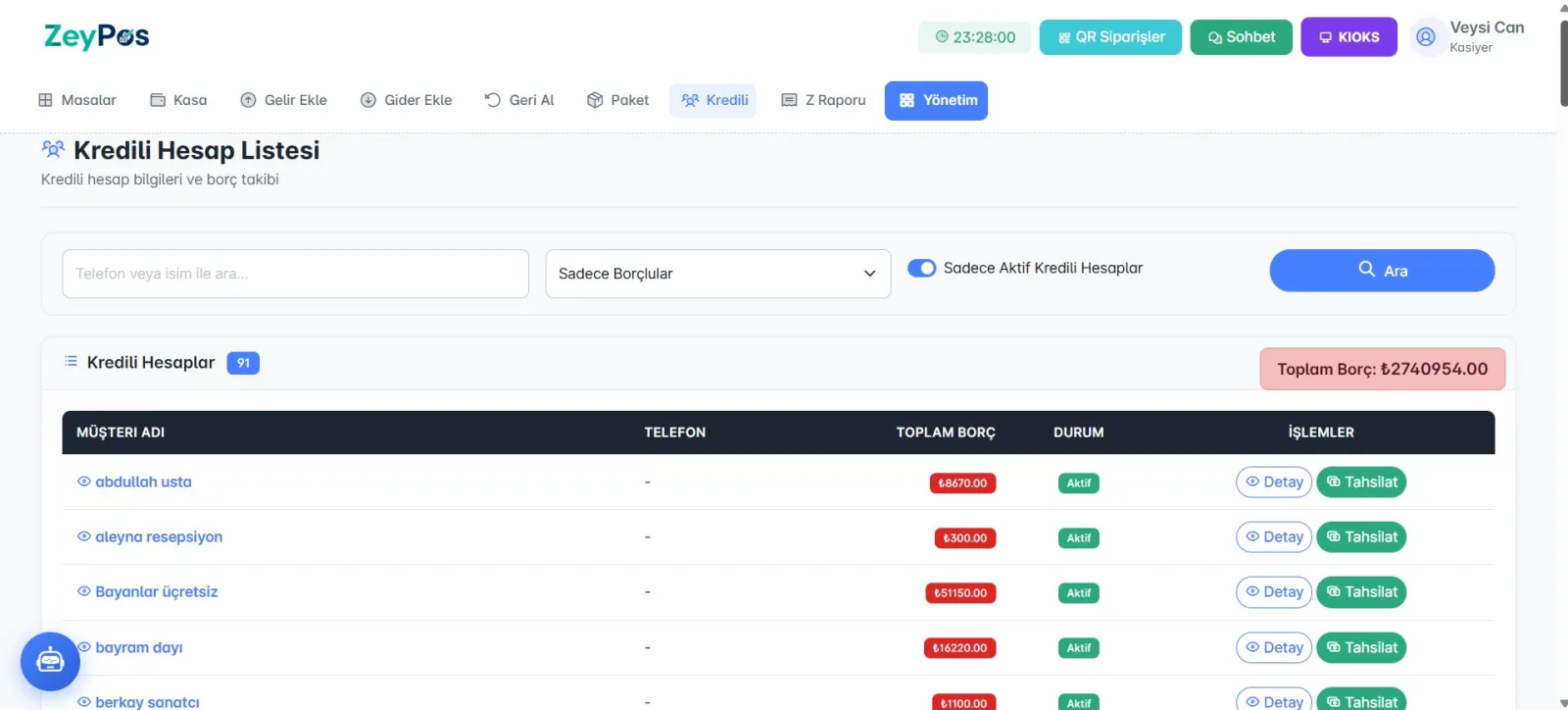Click Tahsilat for abdullah usta
This screenshot has height=710, width=1568.
(x=1361, y=482)
